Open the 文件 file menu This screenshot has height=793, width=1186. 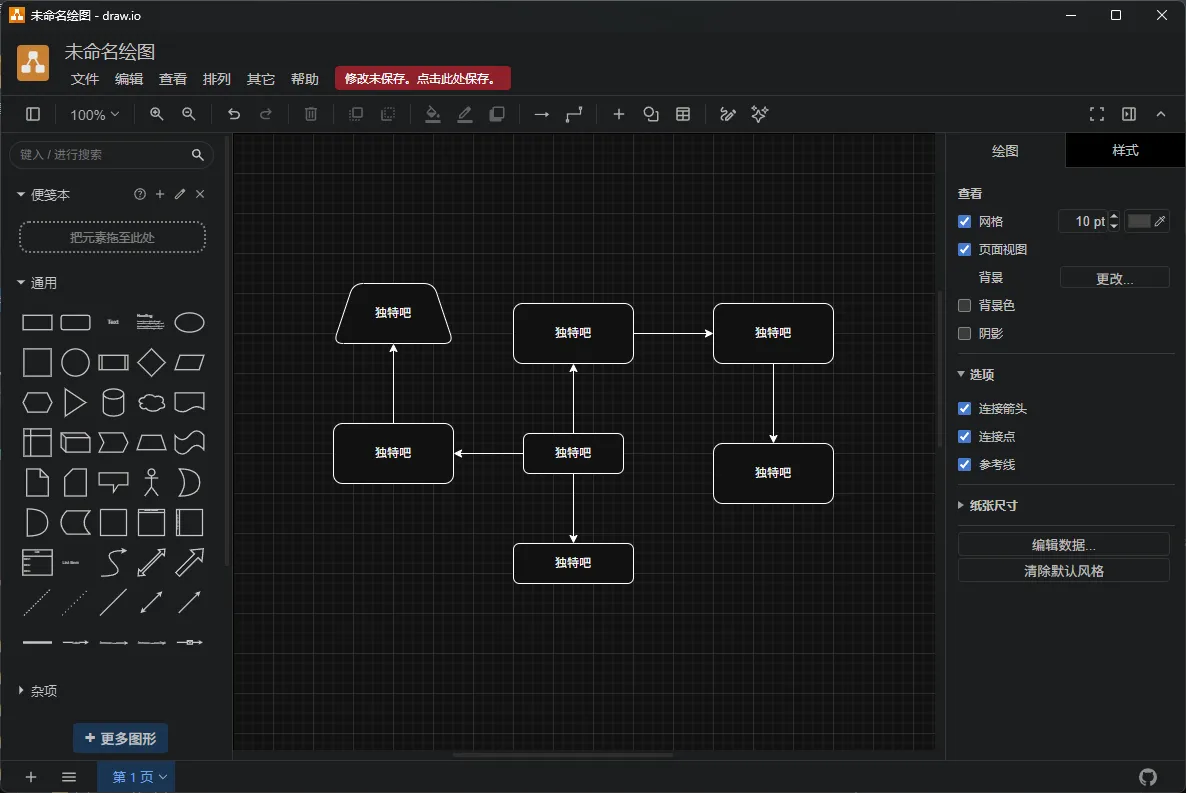(85, 79)
